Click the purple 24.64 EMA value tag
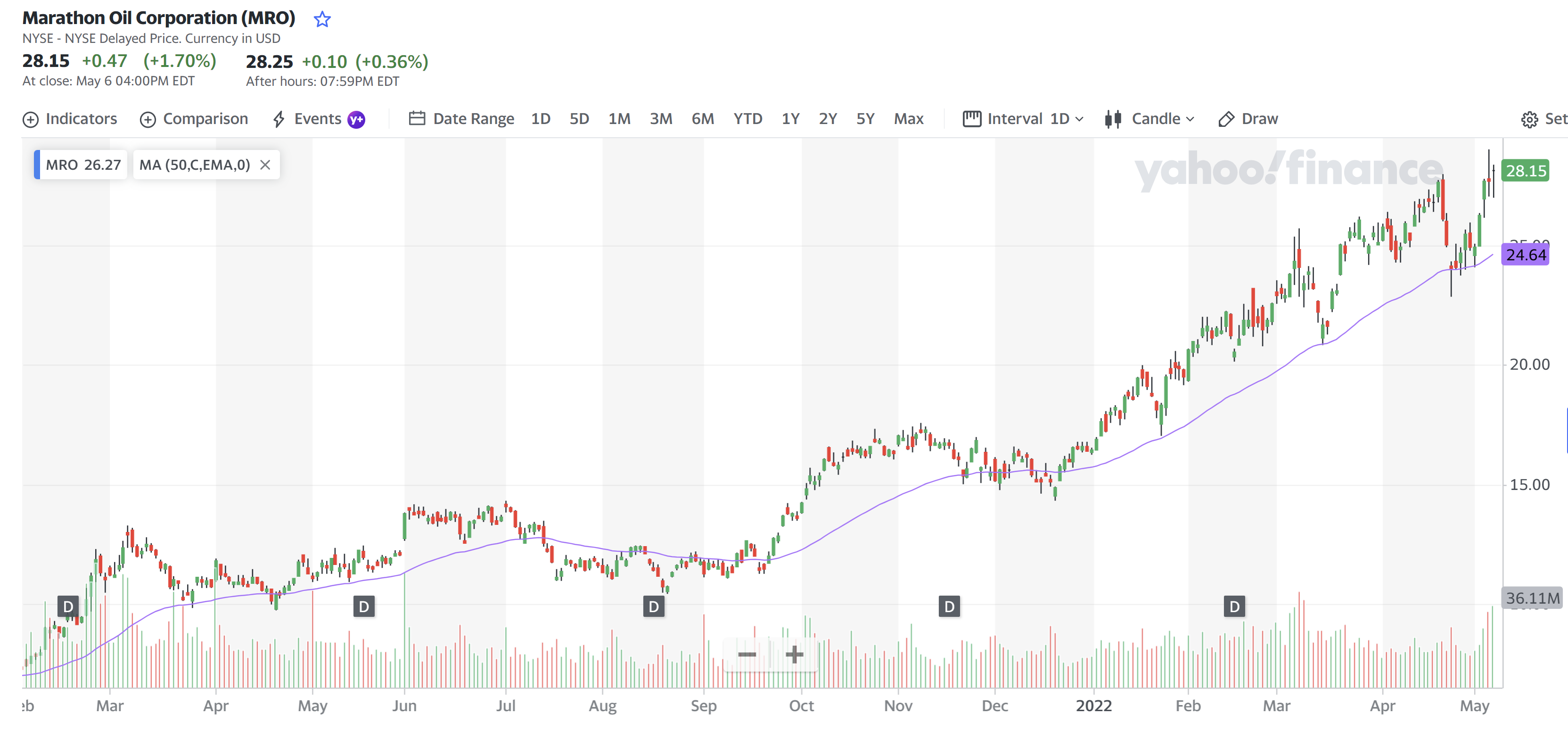This screenshot has width=1568, height=739. 1525,255
